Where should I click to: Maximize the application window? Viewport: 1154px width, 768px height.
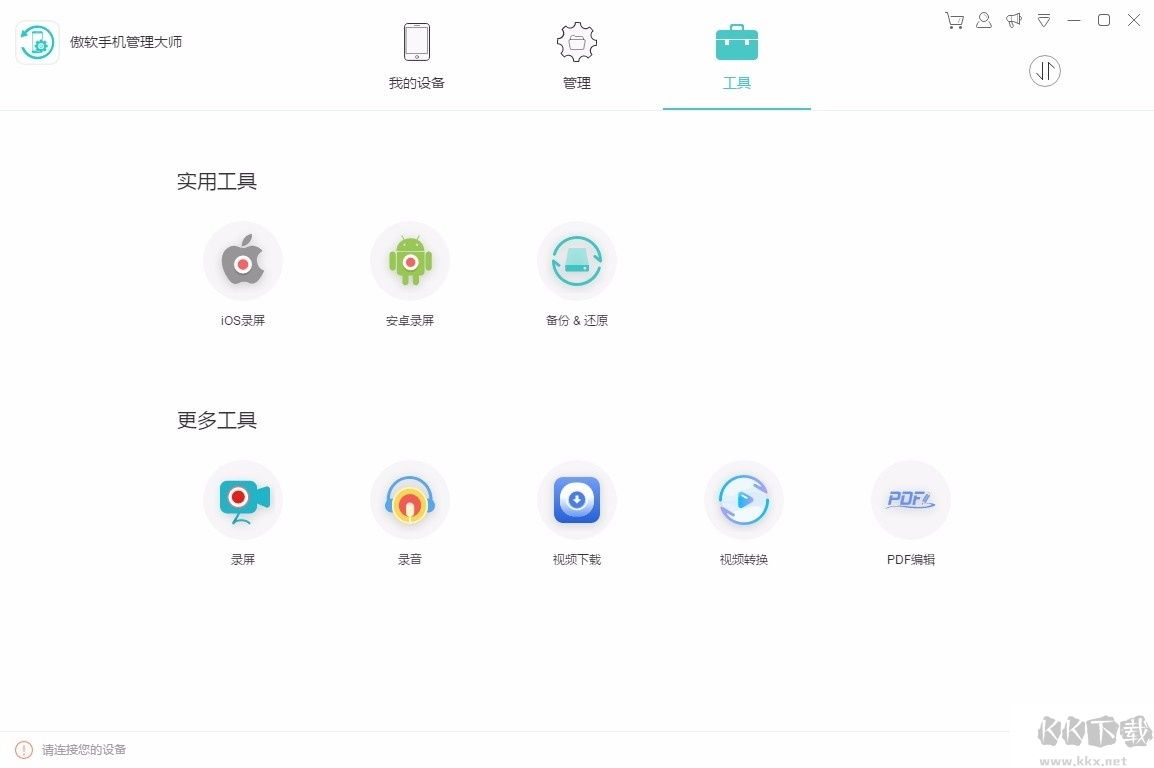click(1104, 21)
